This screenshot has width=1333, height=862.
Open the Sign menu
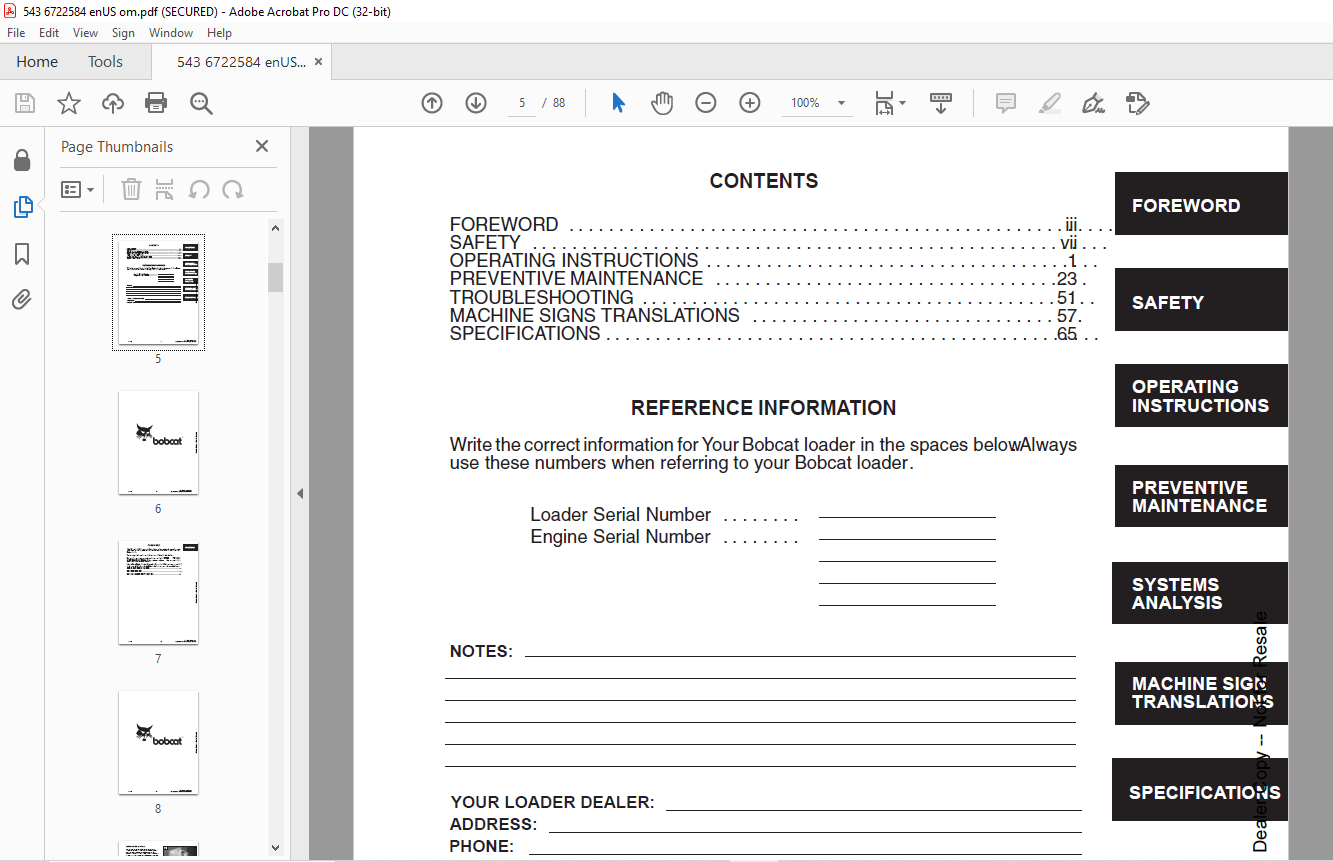(x=123, y=33)
